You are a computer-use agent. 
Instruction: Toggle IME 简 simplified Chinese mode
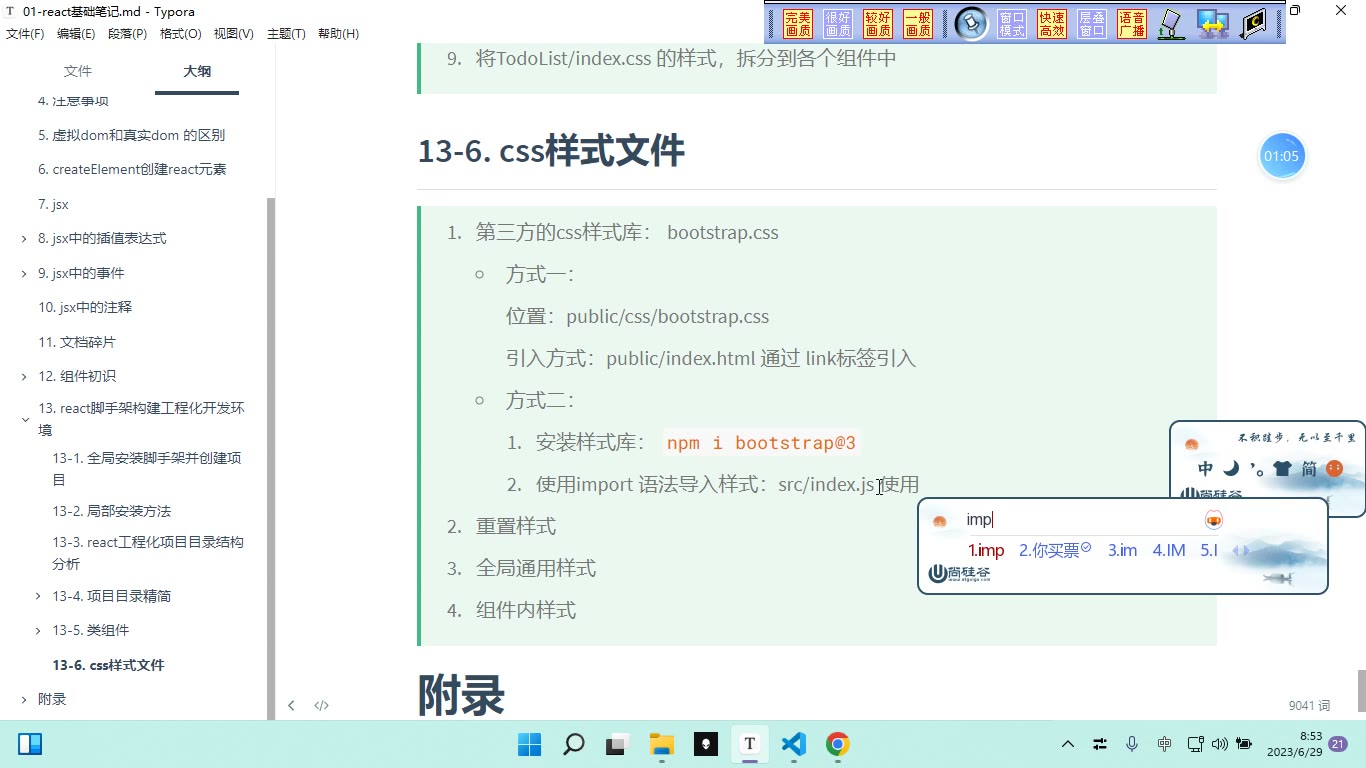(1309, 468)
